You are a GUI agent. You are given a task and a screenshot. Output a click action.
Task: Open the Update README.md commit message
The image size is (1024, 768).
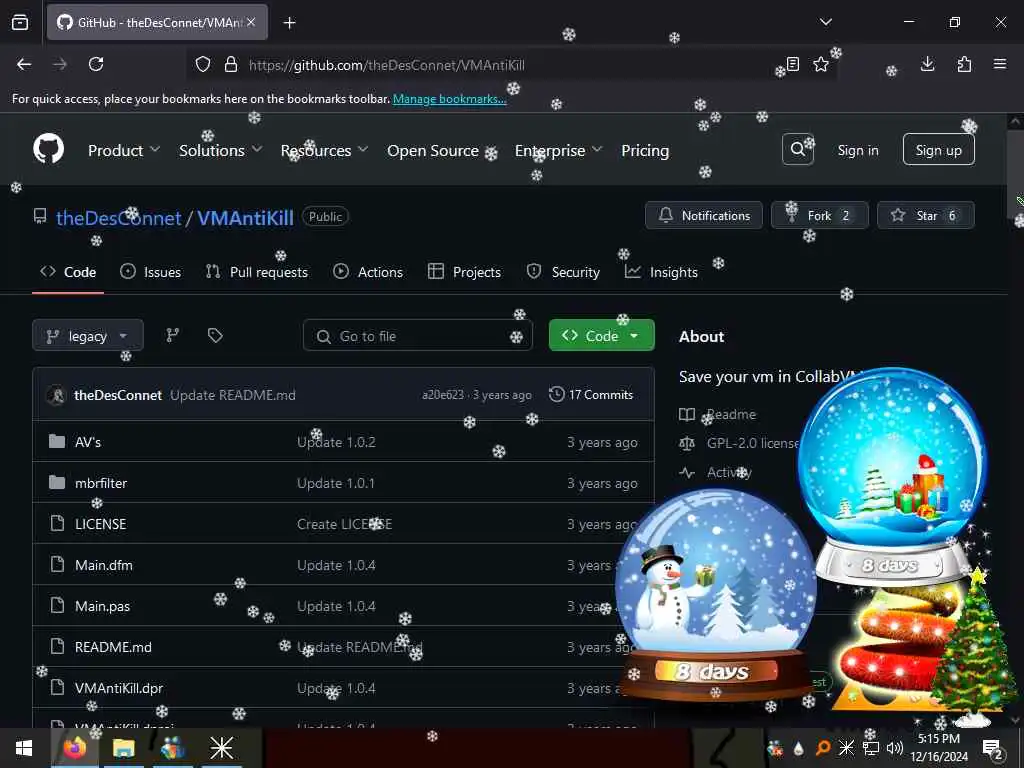click(232, 394)
